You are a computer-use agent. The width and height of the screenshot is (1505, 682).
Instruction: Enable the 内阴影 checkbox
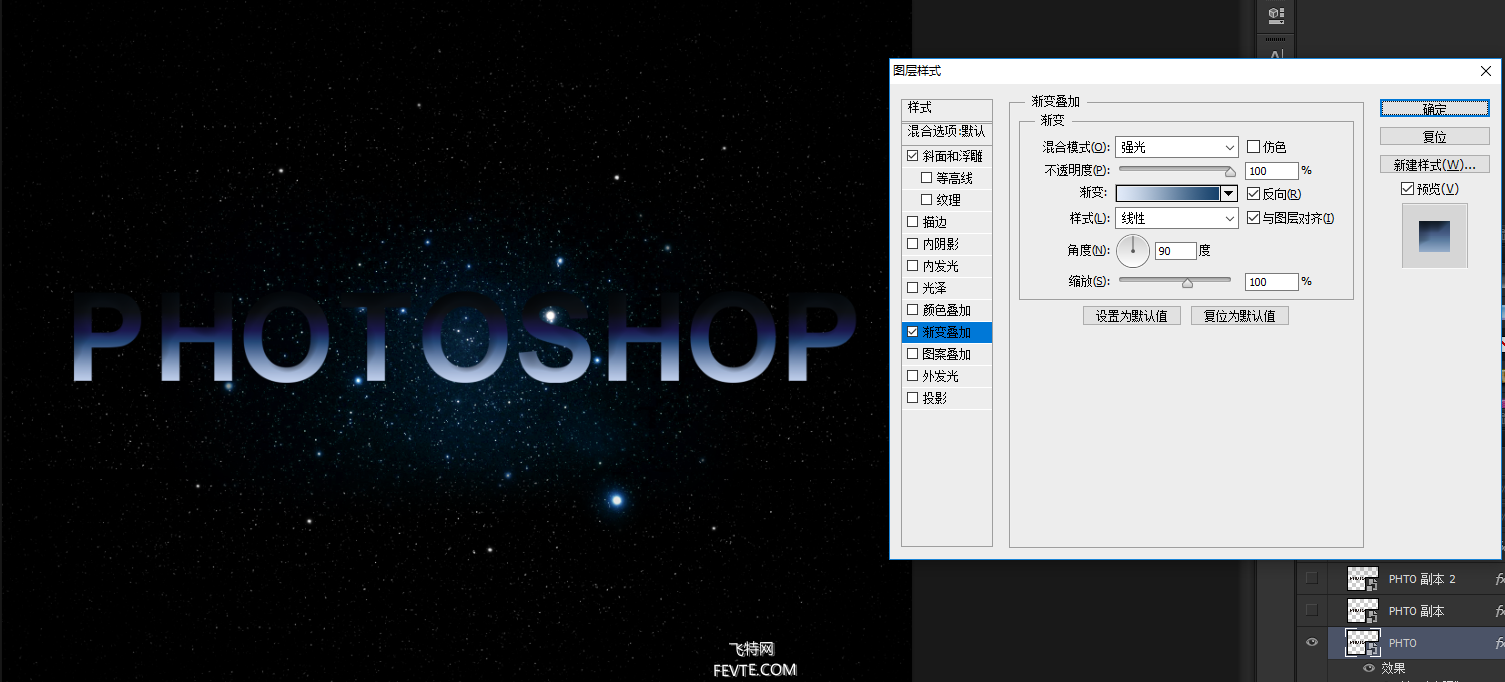click(x=912, y=244)
